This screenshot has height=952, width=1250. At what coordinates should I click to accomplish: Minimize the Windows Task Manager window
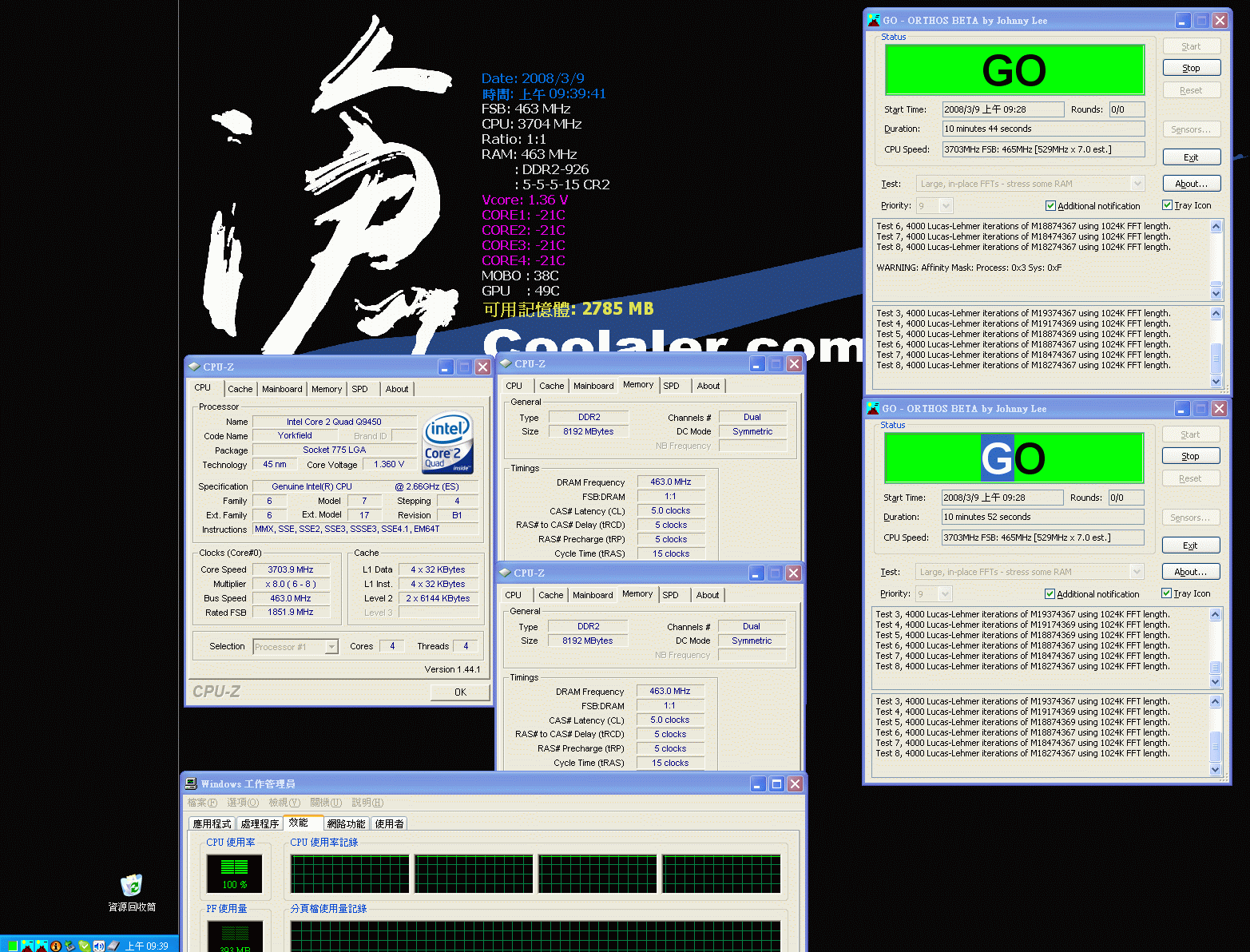tap(758, 784)
